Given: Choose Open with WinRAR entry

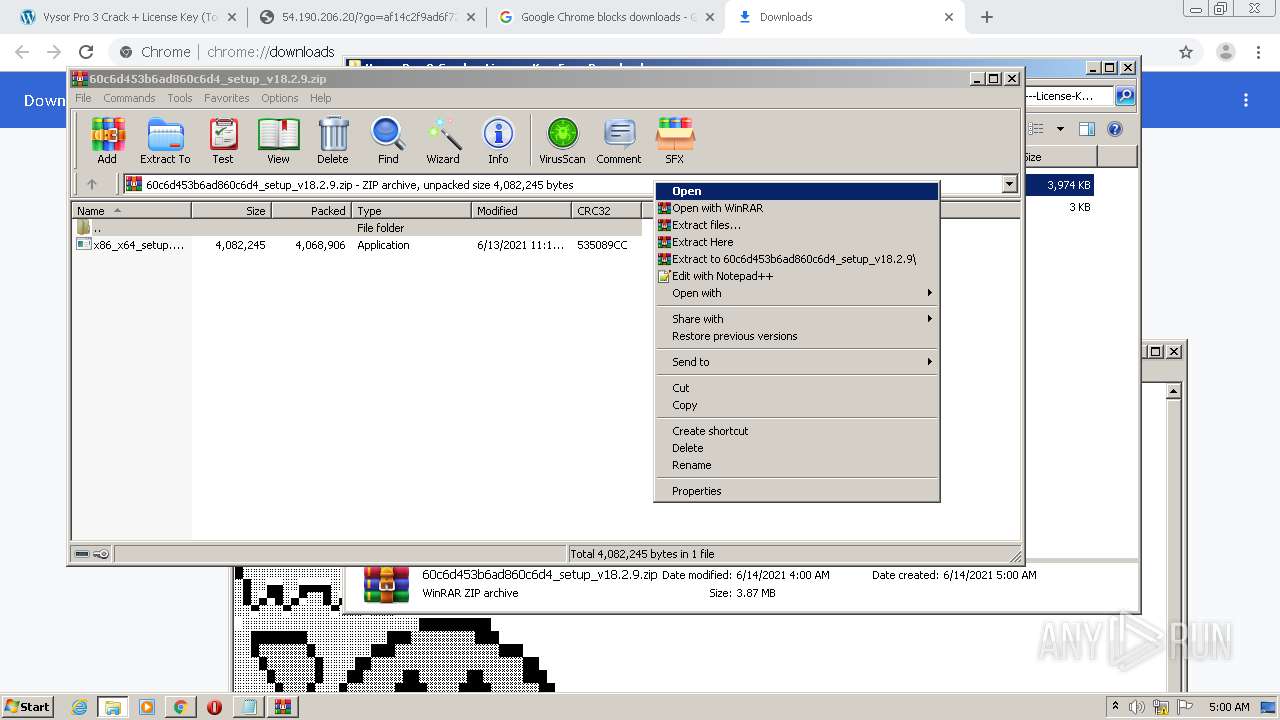Looking at the screenshot, I should click(x=797, y=208).
